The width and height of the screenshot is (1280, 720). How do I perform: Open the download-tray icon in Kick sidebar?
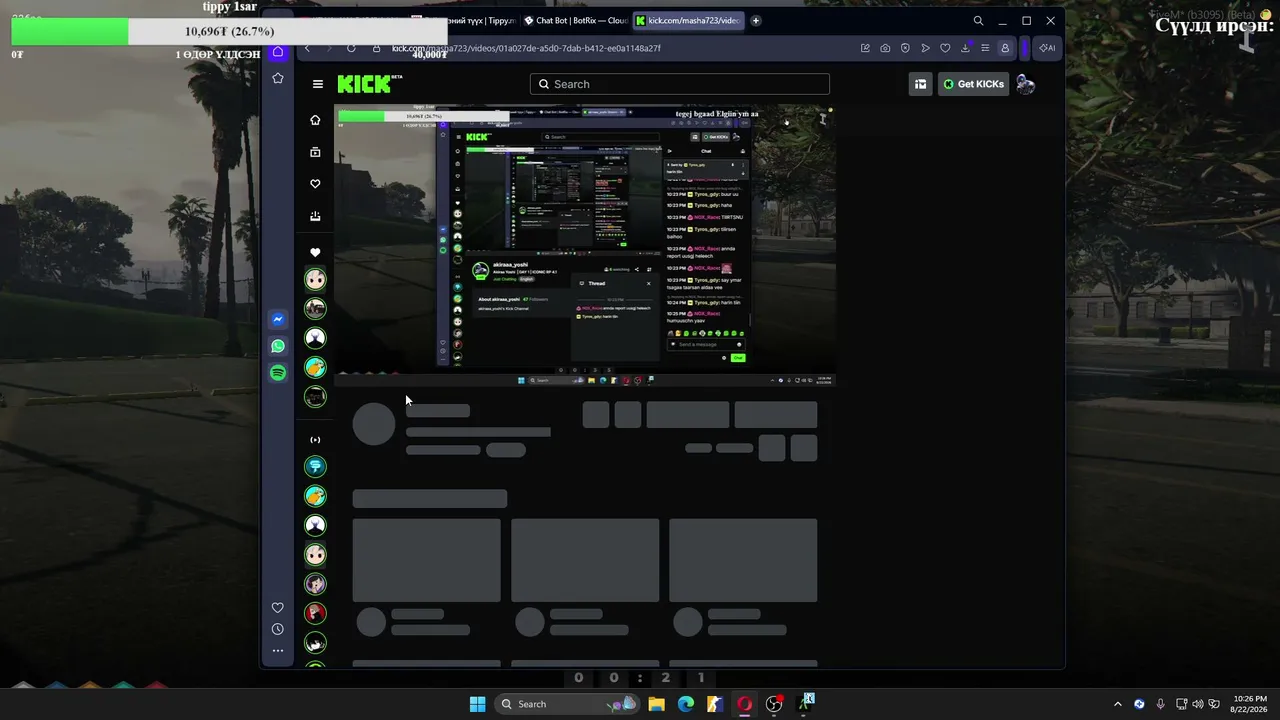(x=315, y=216)
